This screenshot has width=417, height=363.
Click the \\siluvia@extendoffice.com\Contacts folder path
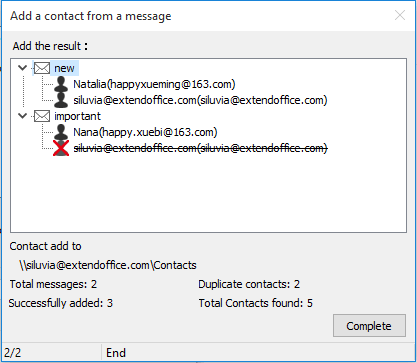[108, 265]
